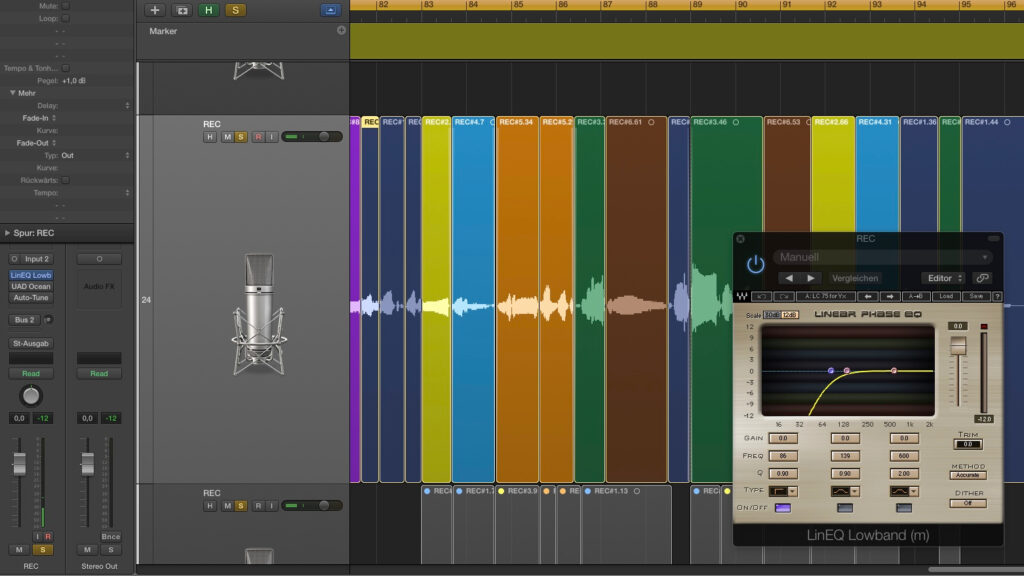1024x576 pixels.
Task: Collapse the Mehr section triangle
Action: 12,93
